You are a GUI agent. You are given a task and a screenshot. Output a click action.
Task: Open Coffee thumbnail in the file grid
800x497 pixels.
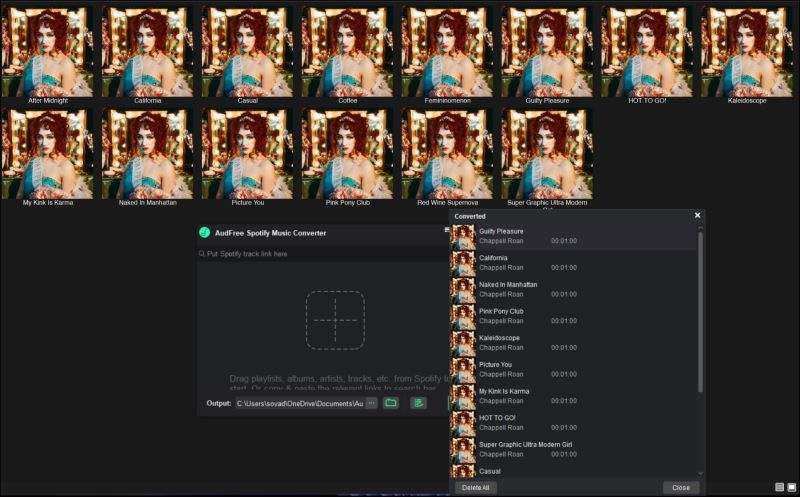pyautogui.click(x=347, y=52)
